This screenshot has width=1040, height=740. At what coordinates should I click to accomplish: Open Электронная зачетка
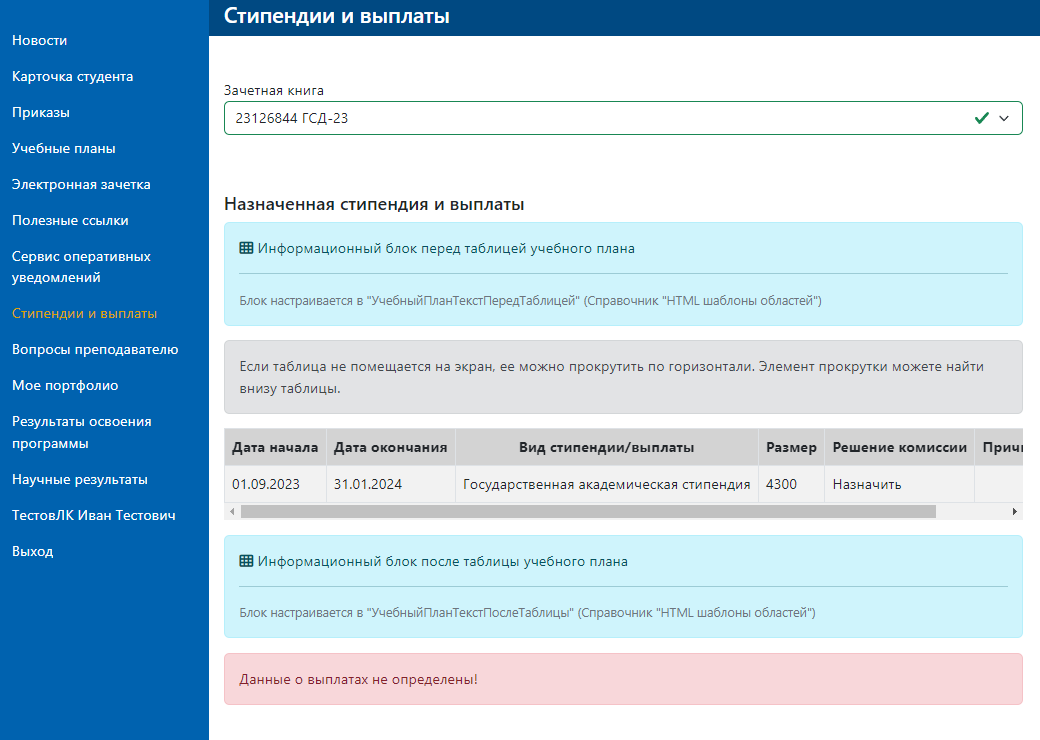pos(81,185)
